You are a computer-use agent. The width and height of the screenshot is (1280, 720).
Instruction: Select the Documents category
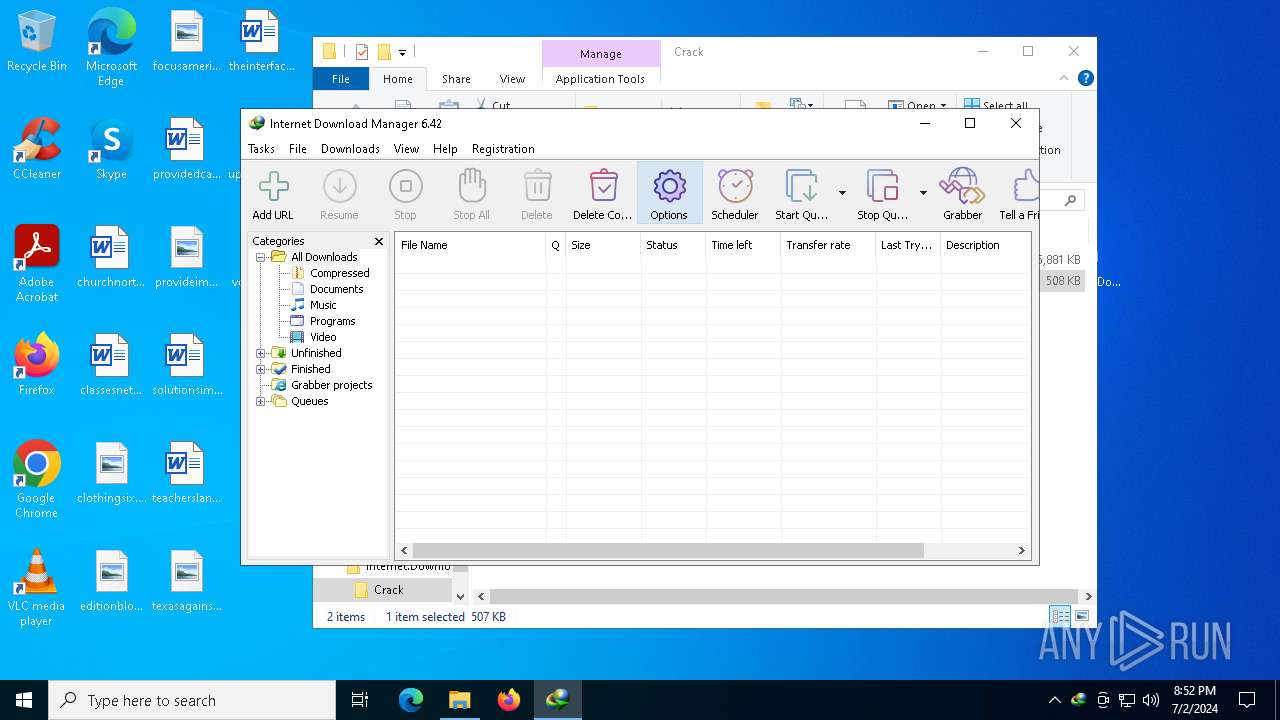[336, 289]
